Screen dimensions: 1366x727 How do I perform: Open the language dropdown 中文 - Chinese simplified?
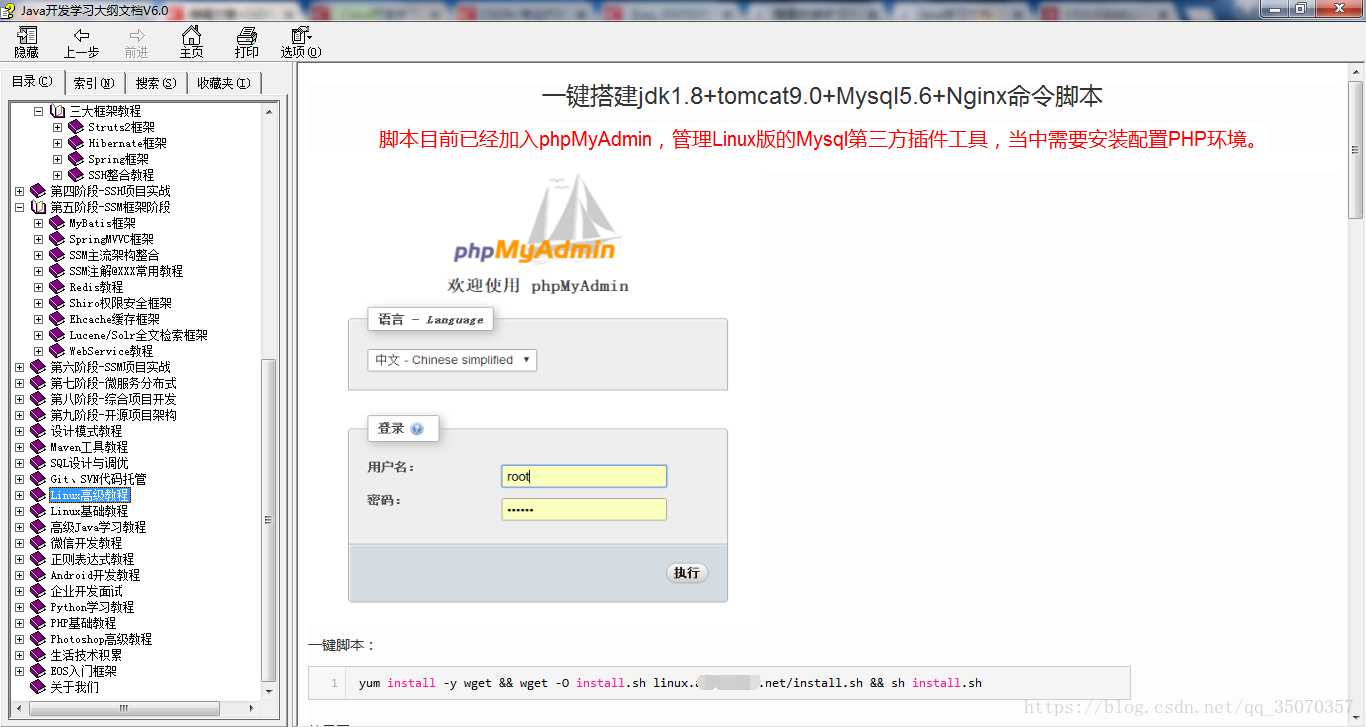[452, 360]
